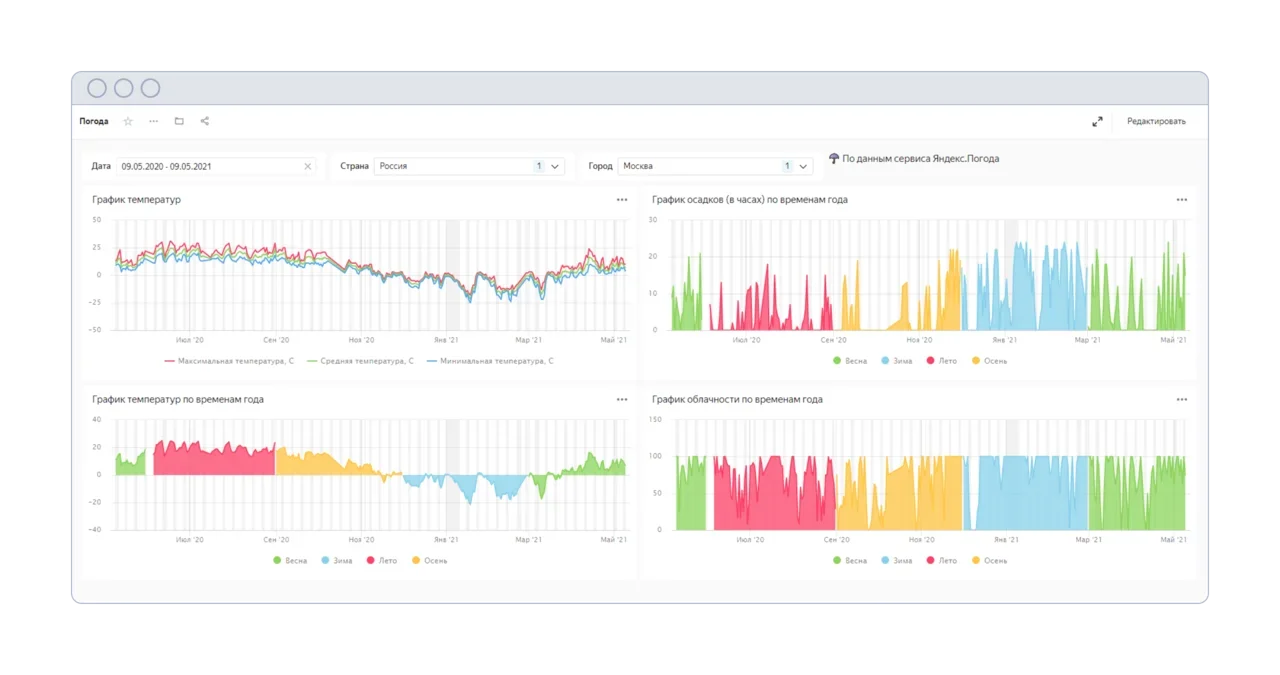Click the Редактировать button
Viewport: 1280px width, 675px height.
pyautogui.click(x=1156, y=121)
